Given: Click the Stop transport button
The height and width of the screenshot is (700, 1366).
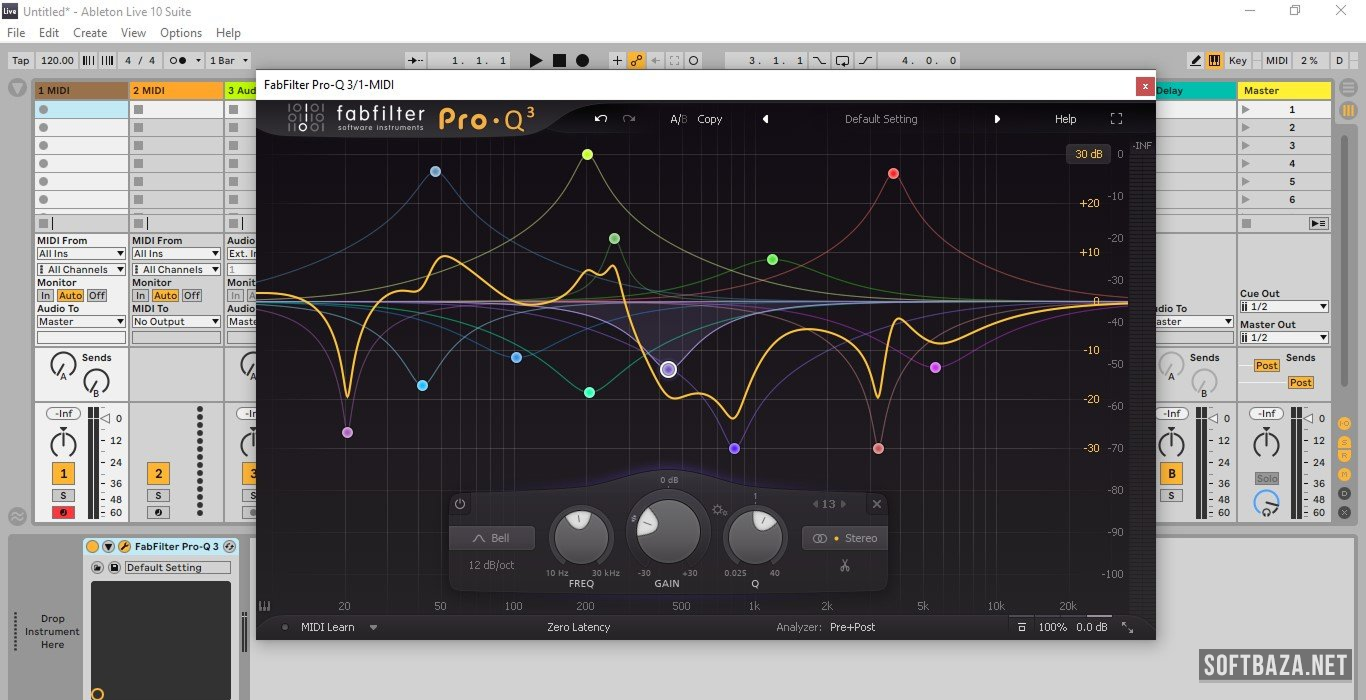Looking at the screenshot, I should pos(559,60).
